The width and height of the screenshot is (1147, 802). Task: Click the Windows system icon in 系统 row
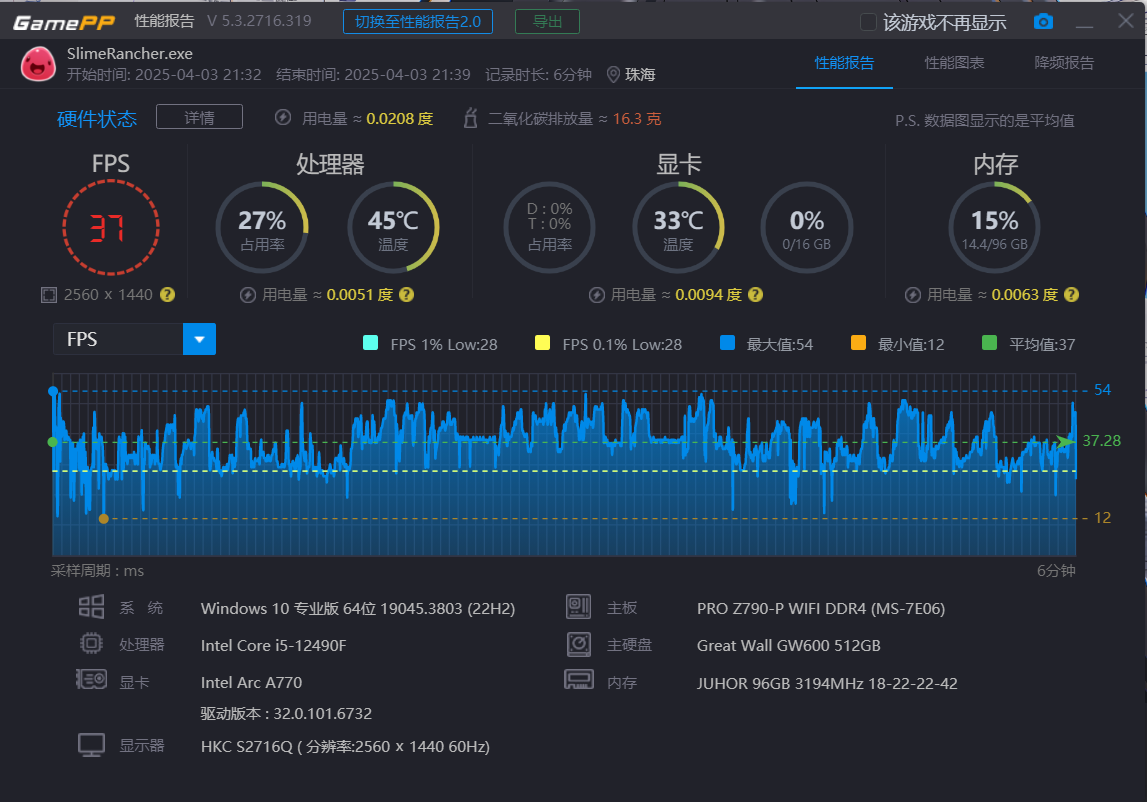tap(91, 607)
